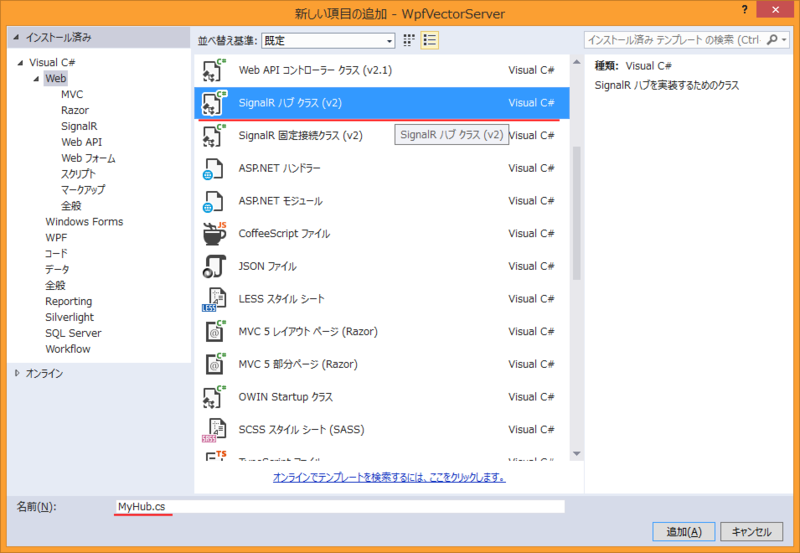The height and width of the screenshot is (553, 800).
Task: Select the Web API category
Action: (x=82, y=142)
